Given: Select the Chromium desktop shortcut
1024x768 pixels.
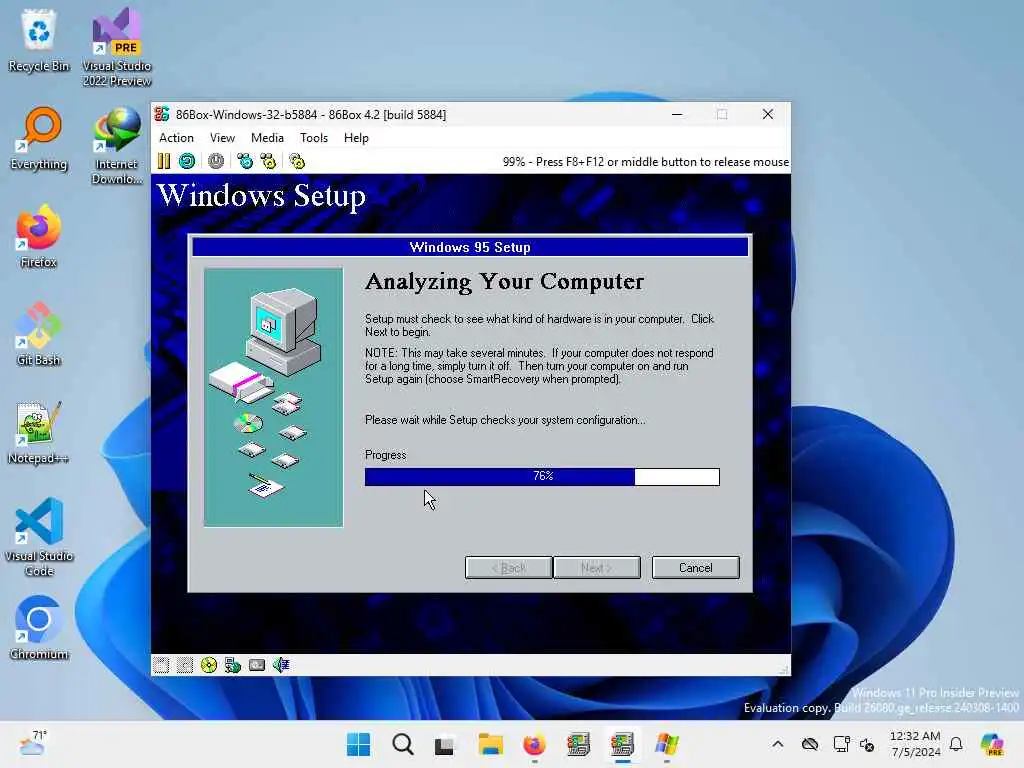Looking at the screenshot, I should (x=39, y=628).
